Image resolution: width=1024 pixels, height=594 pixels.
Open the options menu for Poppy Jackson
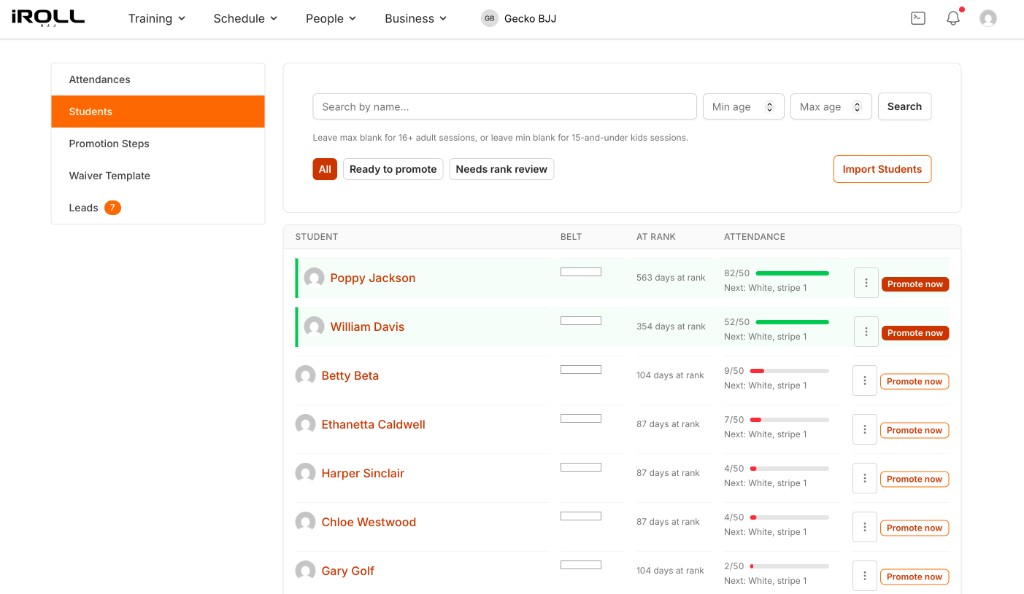(866, 283)
